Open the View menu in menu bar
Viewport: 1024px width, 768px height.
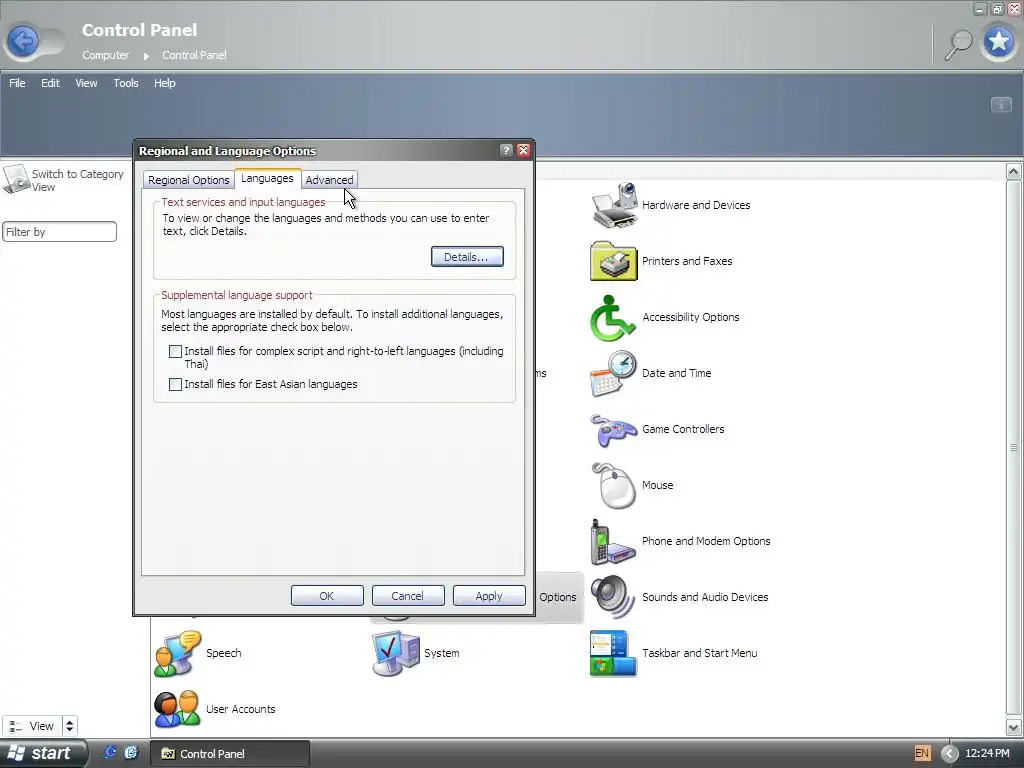(86, 83)
